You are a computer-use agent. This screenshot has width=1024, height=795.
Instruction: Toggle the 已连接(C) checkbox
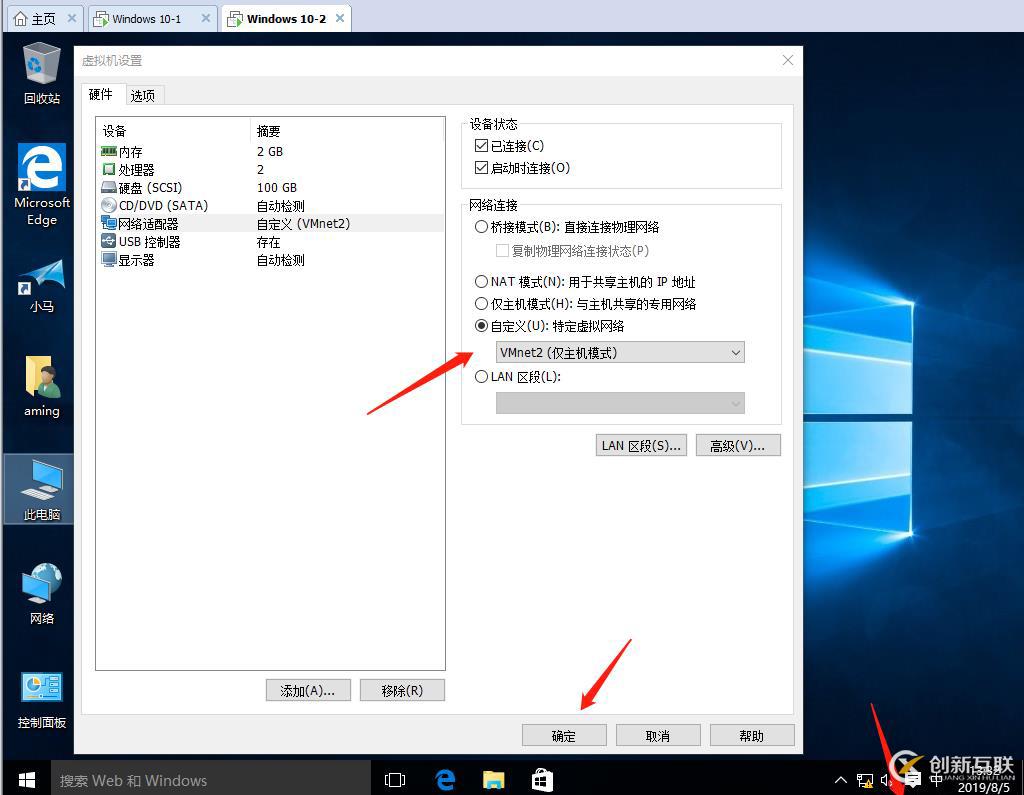pos(481,145)
